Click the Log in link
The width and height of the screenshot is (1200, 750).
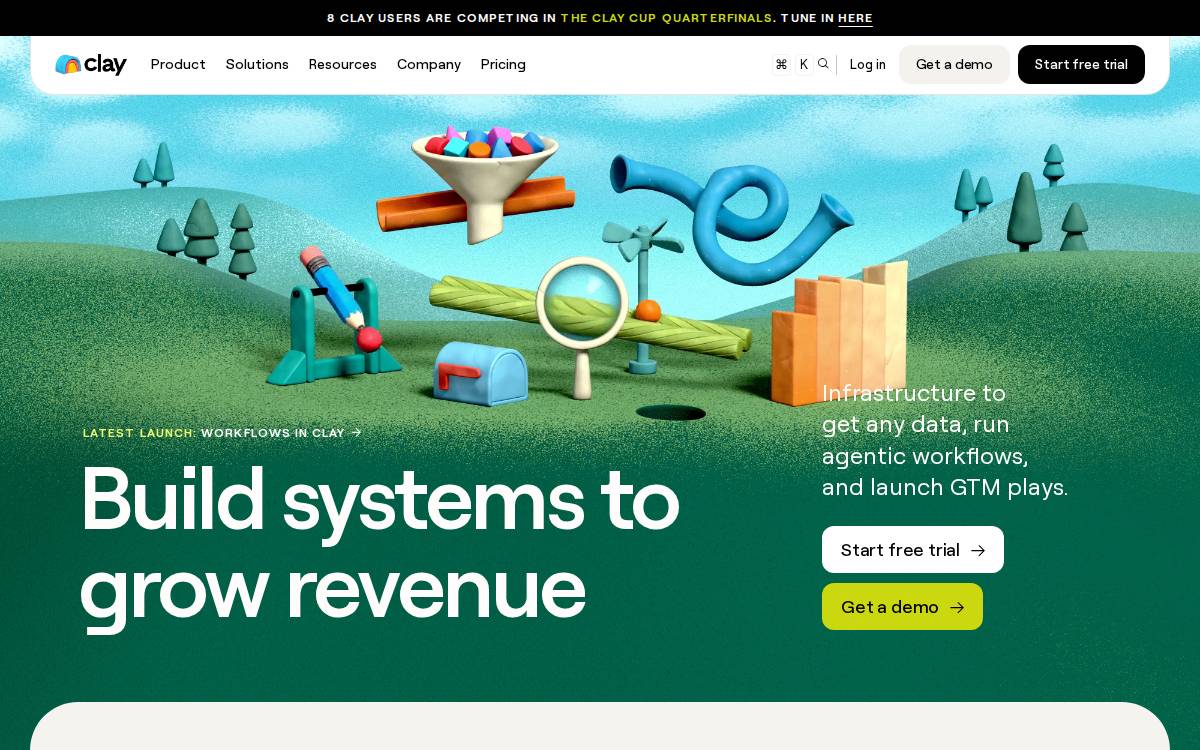pyautogui.click(x=867, y=64)
